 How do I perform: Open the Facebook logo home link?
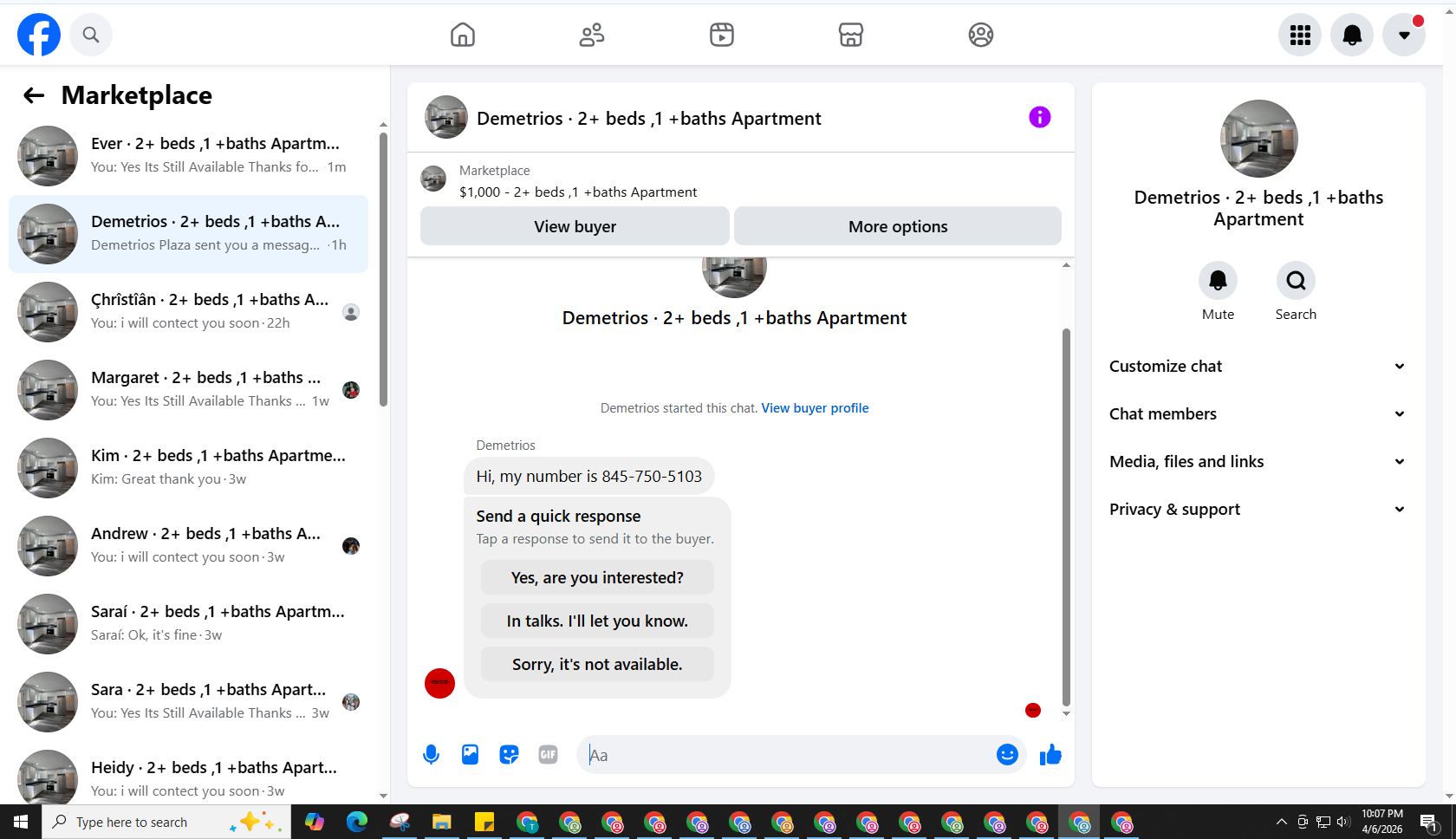coord(39,35)
